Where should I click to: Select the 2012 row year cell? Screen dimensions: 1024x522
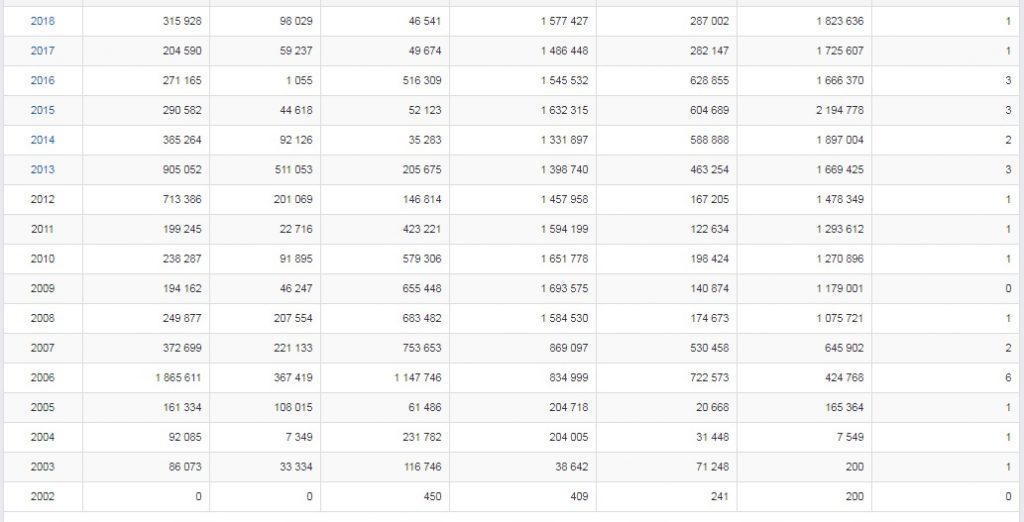point(42,199)
